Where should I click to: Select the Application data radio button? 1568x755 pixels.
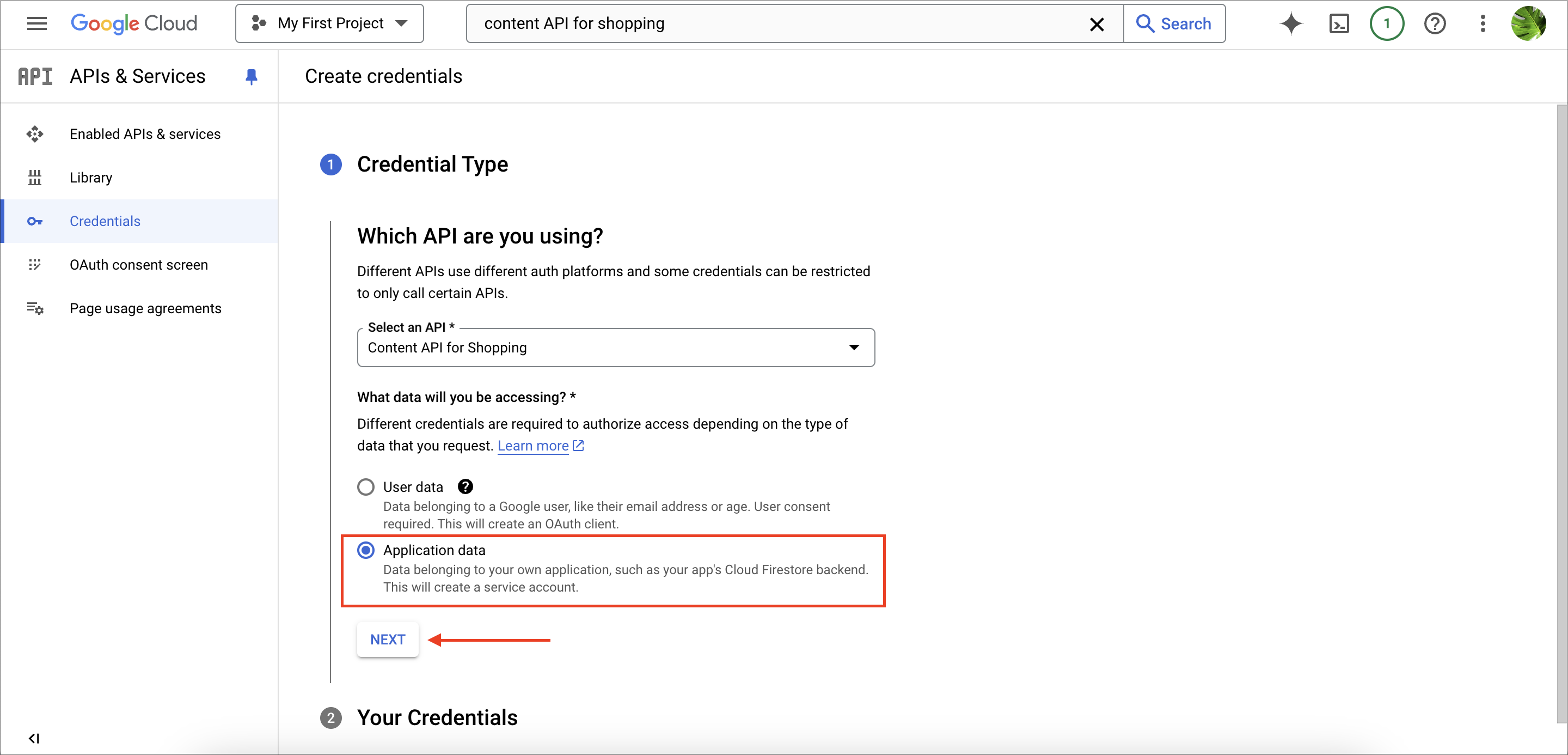point(366,550)
